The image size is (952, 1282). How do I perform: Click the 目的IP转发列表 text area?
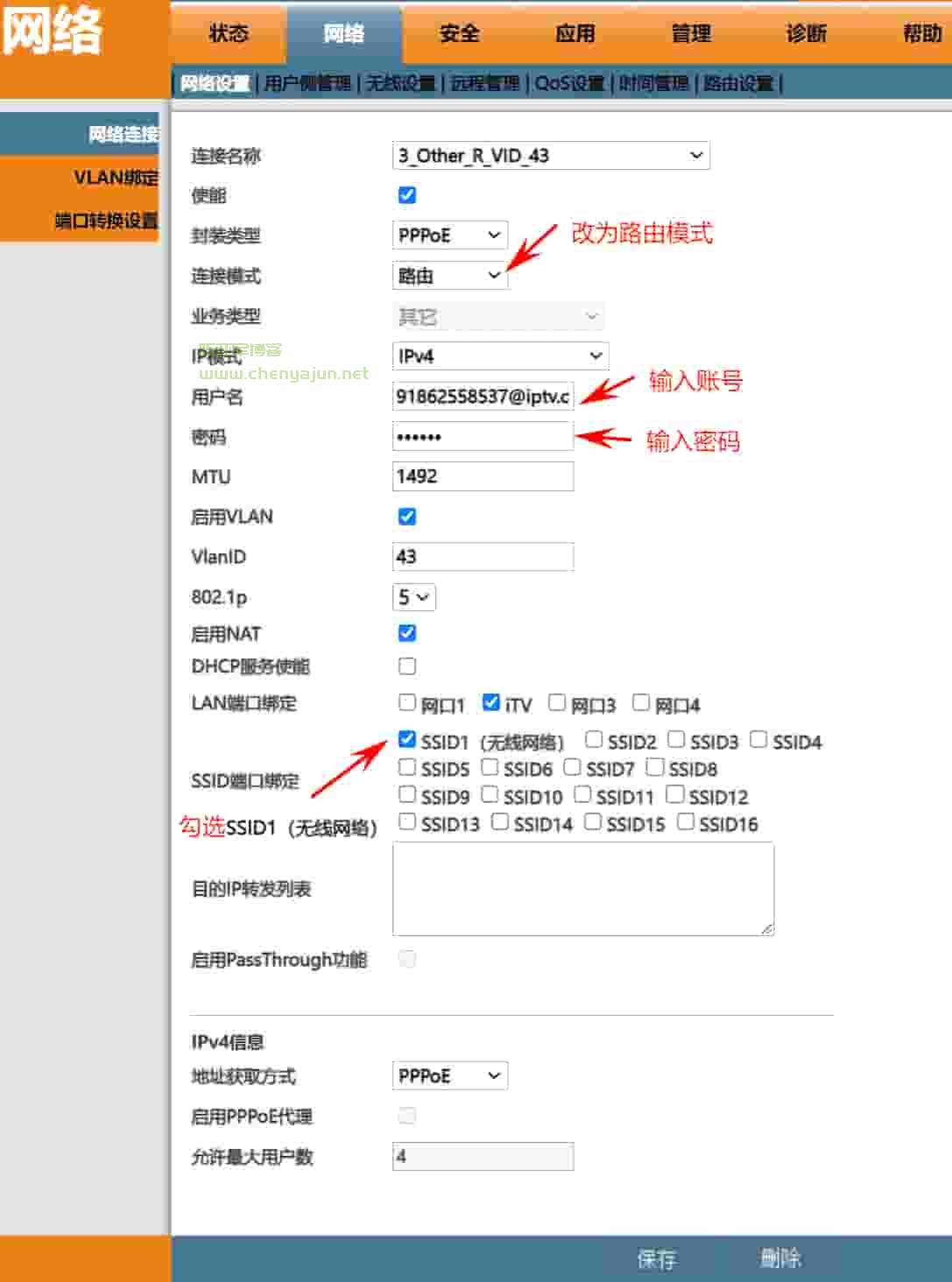click(x=583, y=889)
